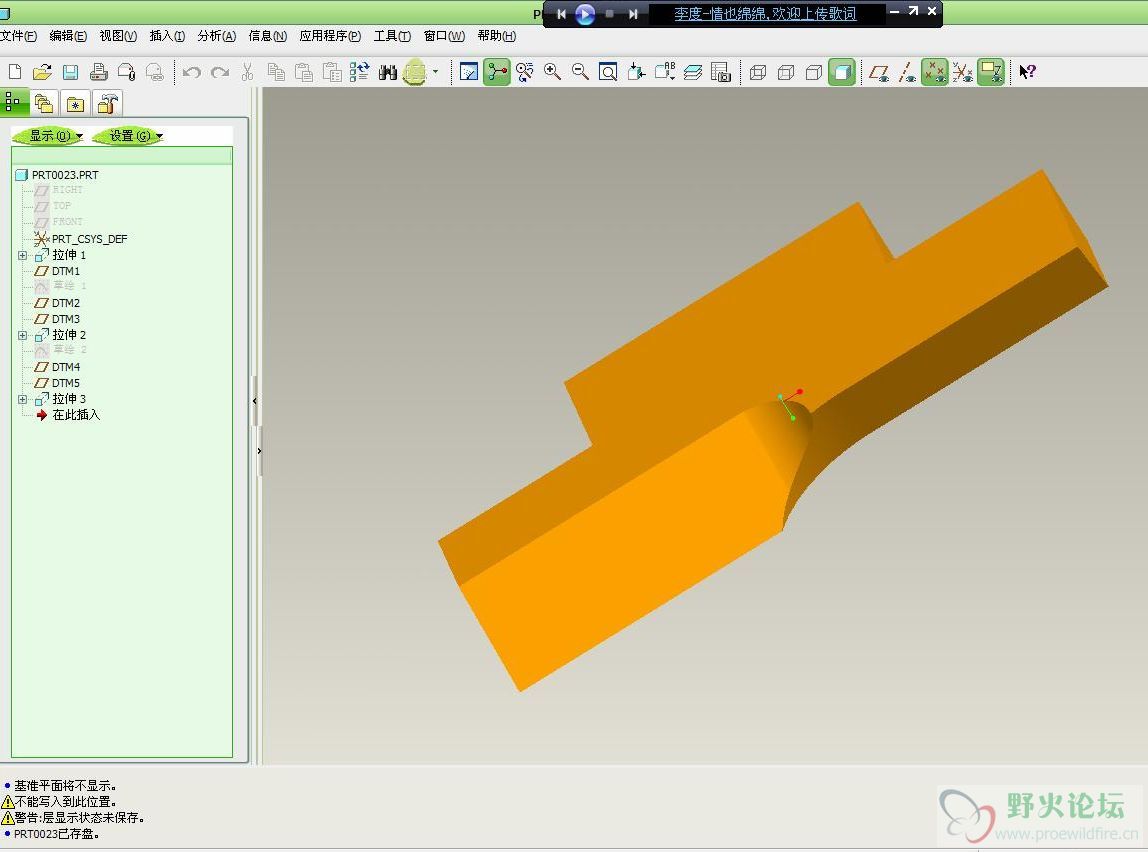Toggle coordinate systems display
This screenshot has height=852, width=1148.
962,72
